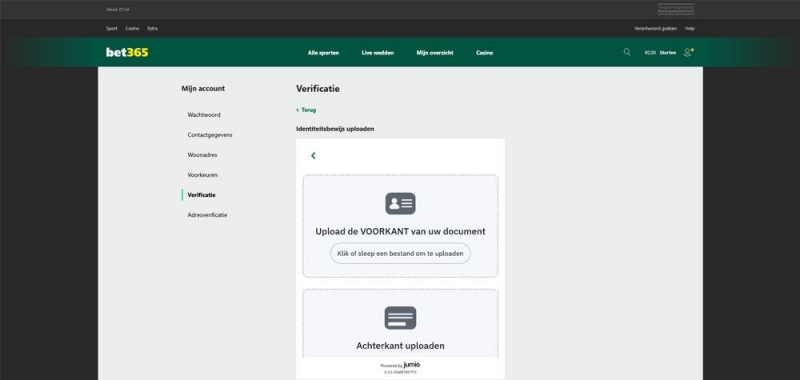This screenshot has height=380, width=800.
Task: Open the account user icon
Action: click(688, 52)
